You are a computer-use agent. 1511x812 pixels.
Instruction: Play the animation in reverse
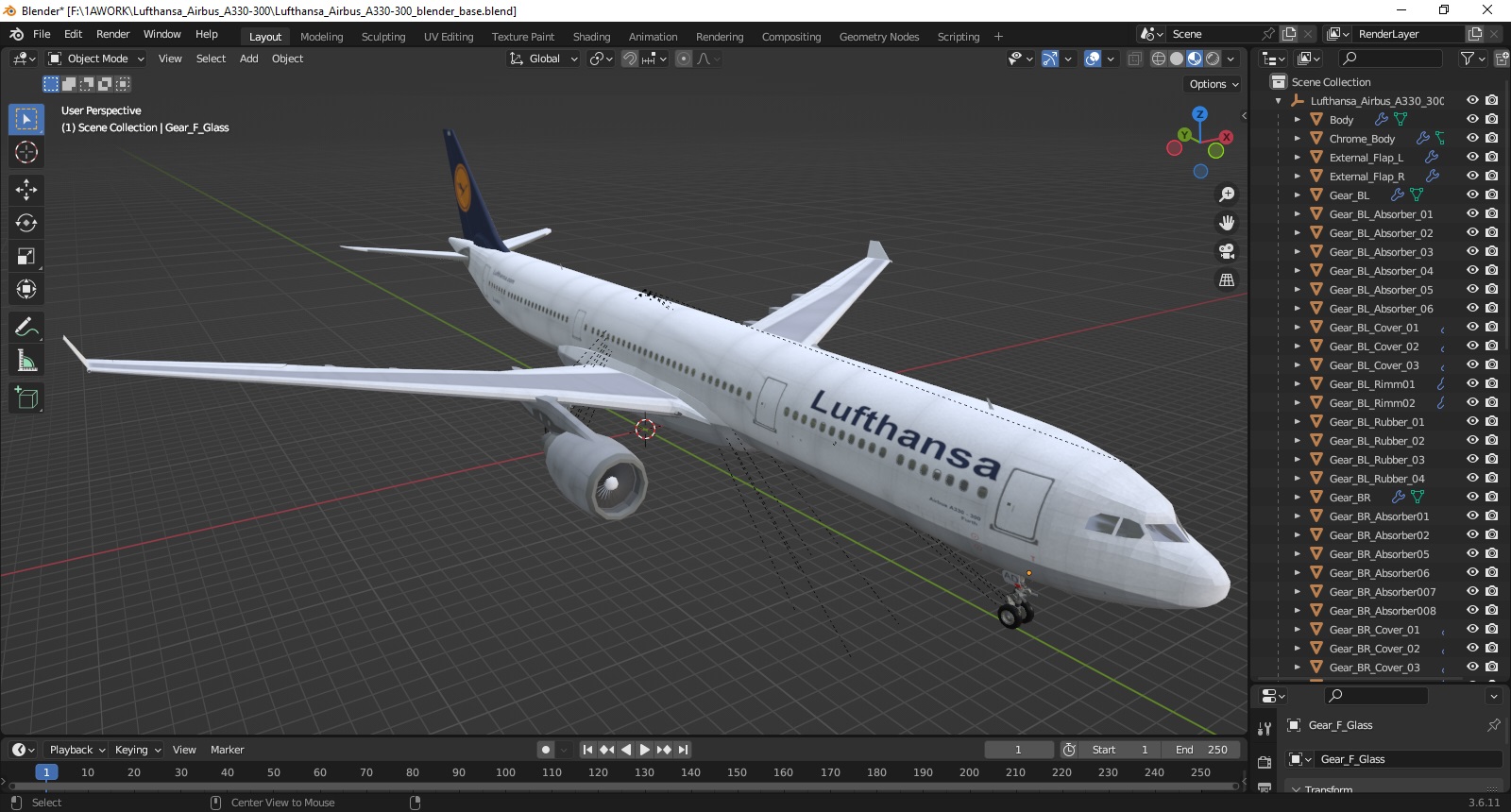pos(626,750)
